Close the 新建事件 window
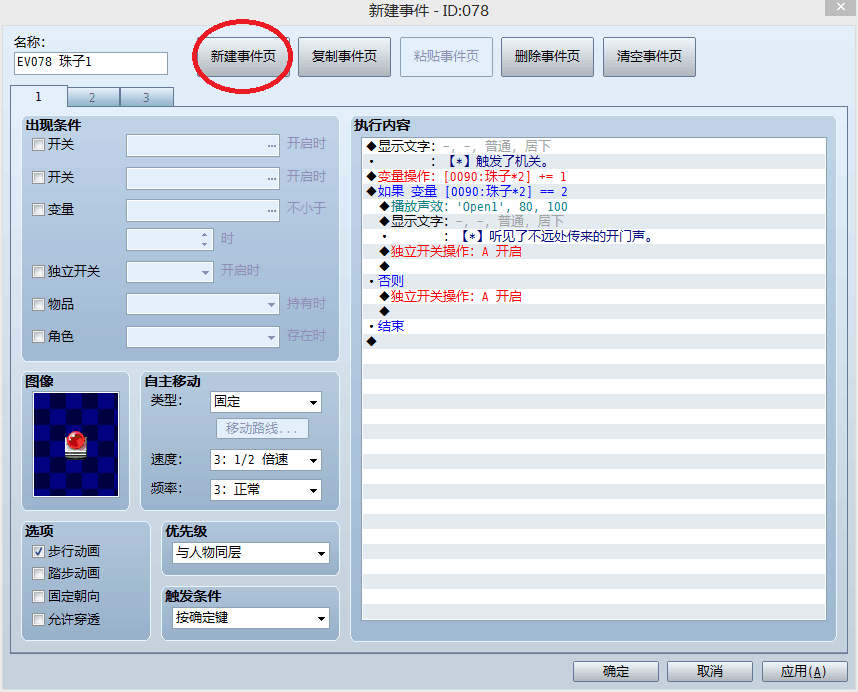The width and height of the screenshot is (858, 692). 840,7
